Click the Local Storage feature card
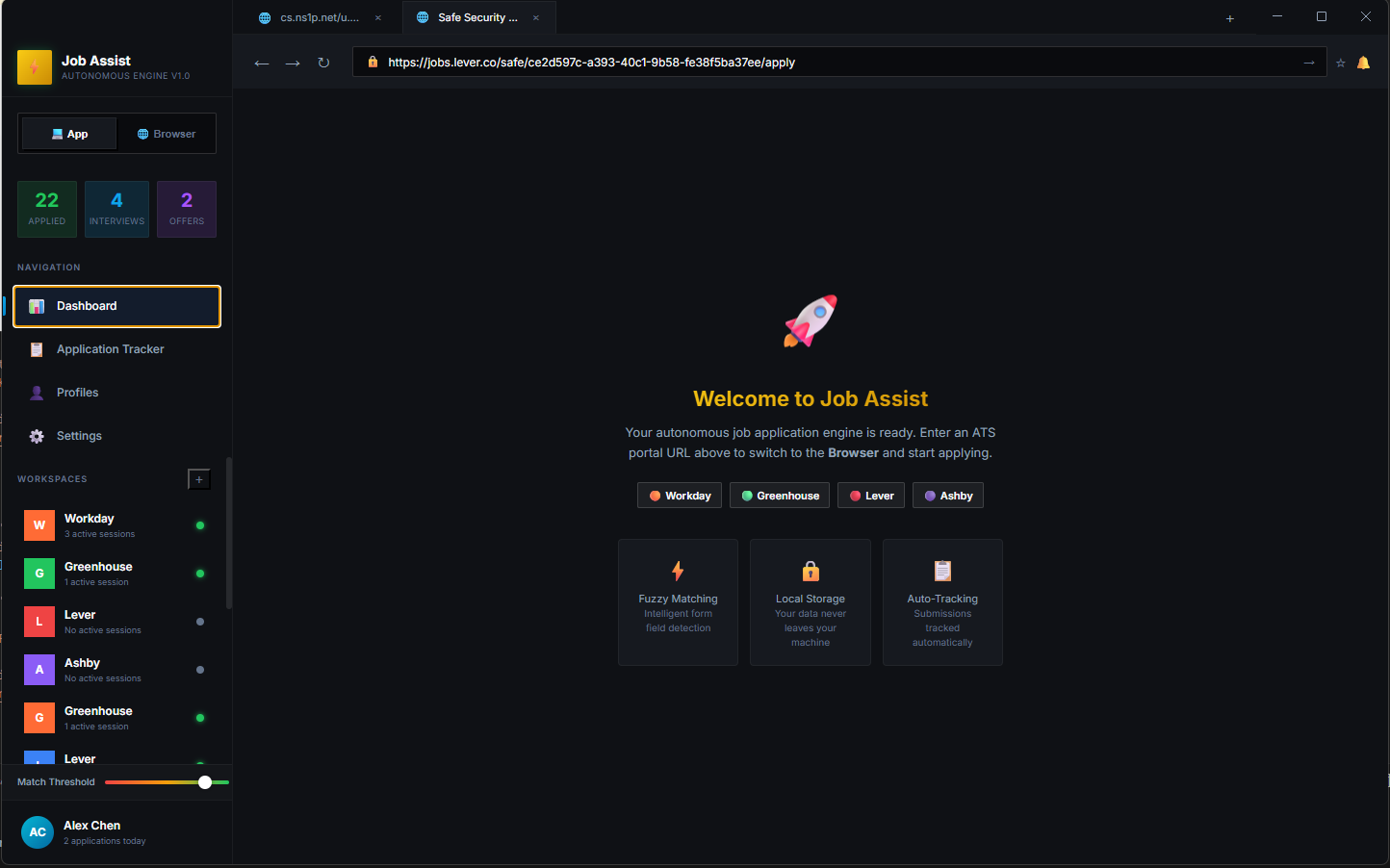1390x868 pixels. click(811, 602)
